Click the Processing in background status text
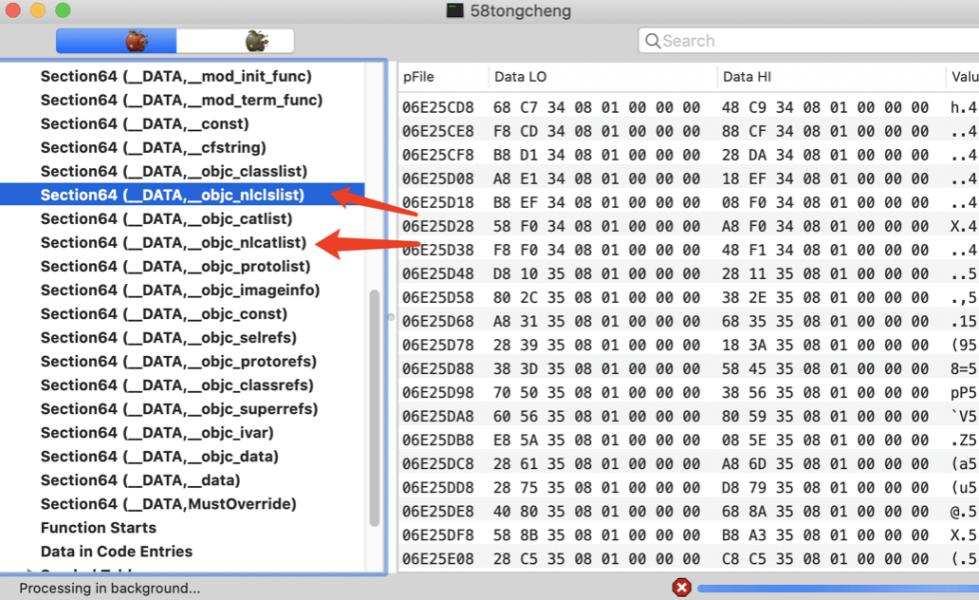 [x=109, y=588]
